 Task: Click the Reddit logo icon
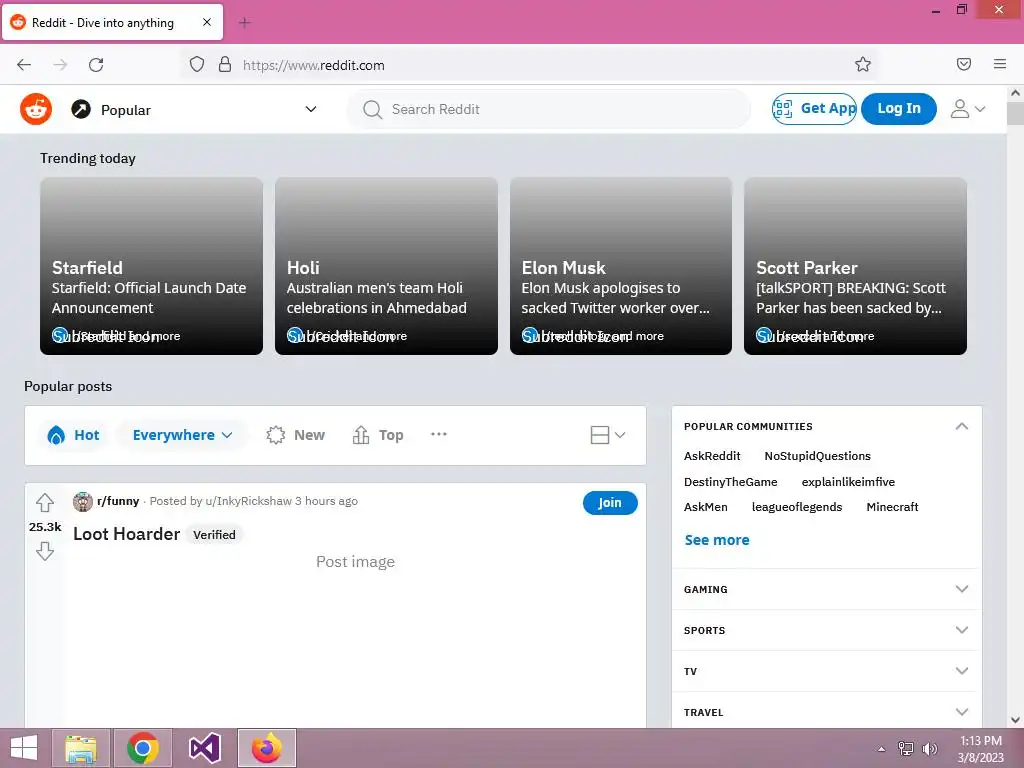pos(36,109)
